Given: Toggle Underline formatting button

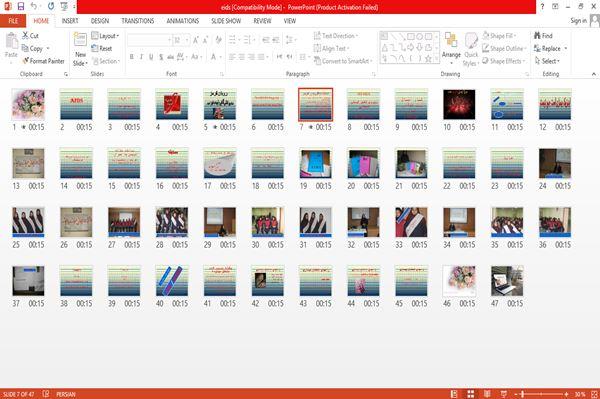Looking at the screenshot, I should coord(151,57).
